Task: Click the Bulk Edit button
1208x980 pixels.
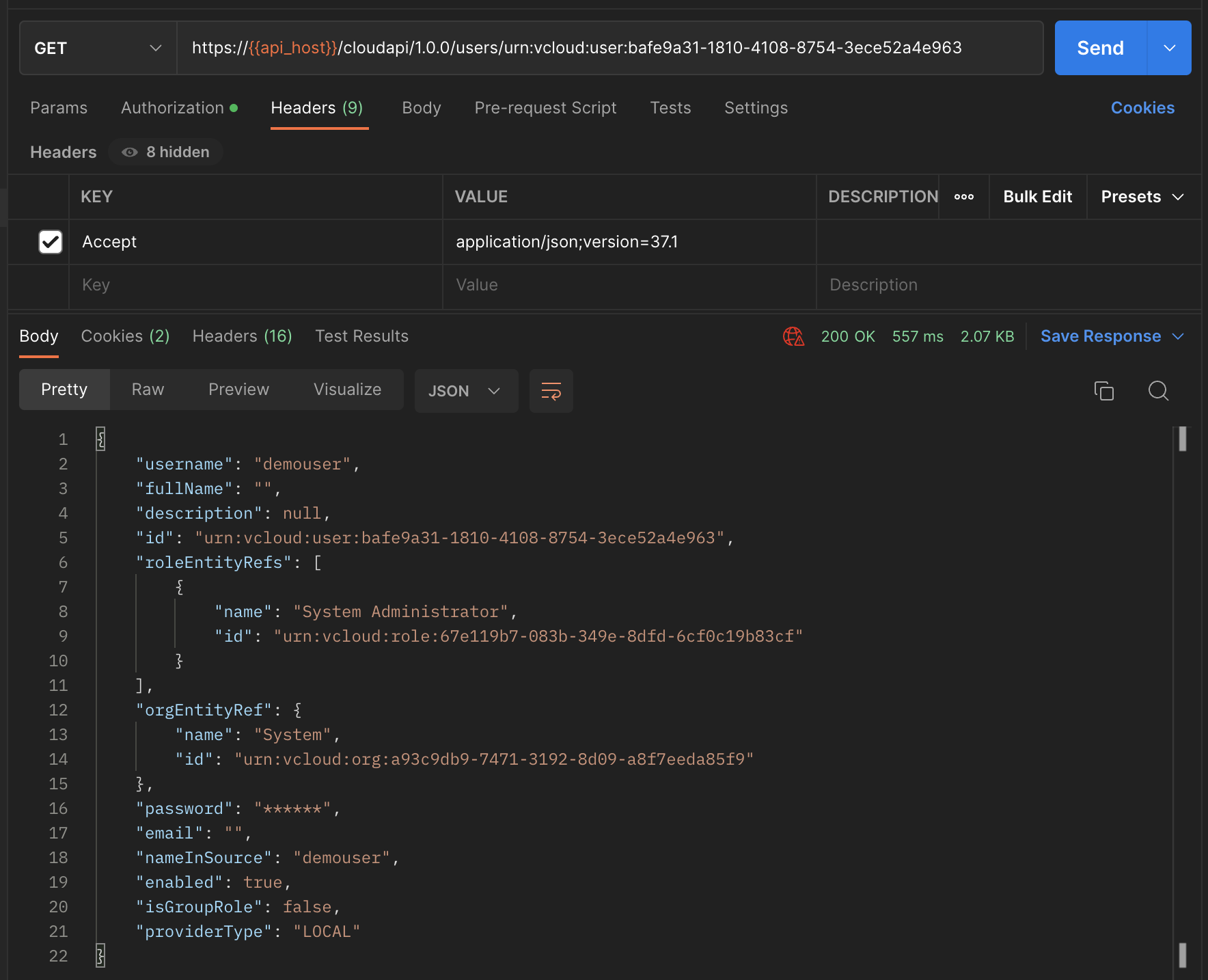Action: pyautogui.click(x=1037, y=197)
